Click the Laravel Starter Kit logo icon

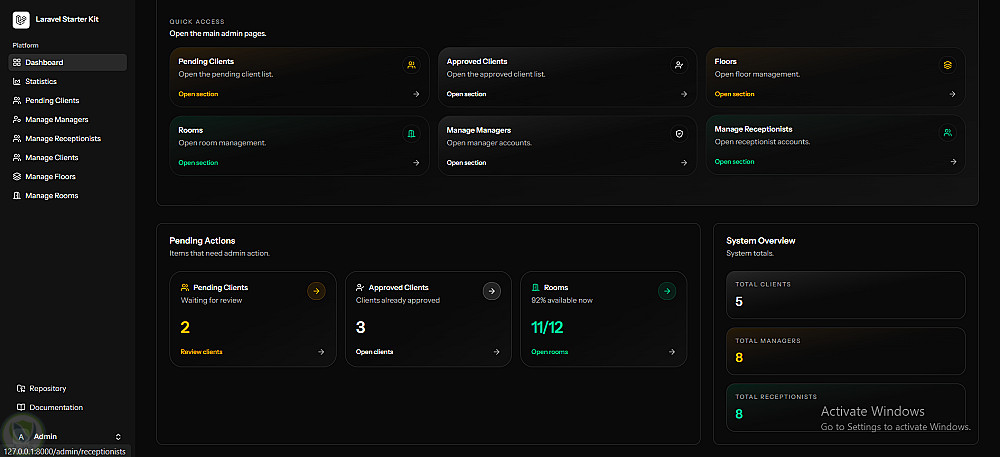(x=21, y=19)
